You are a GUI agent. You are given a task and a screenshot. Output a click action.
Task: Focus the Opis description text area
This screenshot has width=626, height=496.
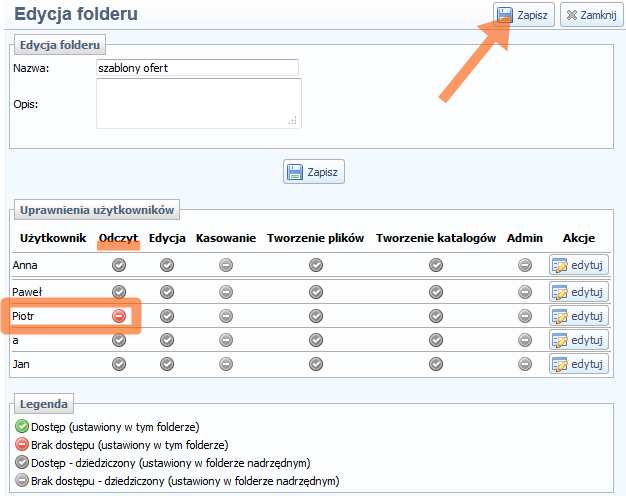coord(197,103)
